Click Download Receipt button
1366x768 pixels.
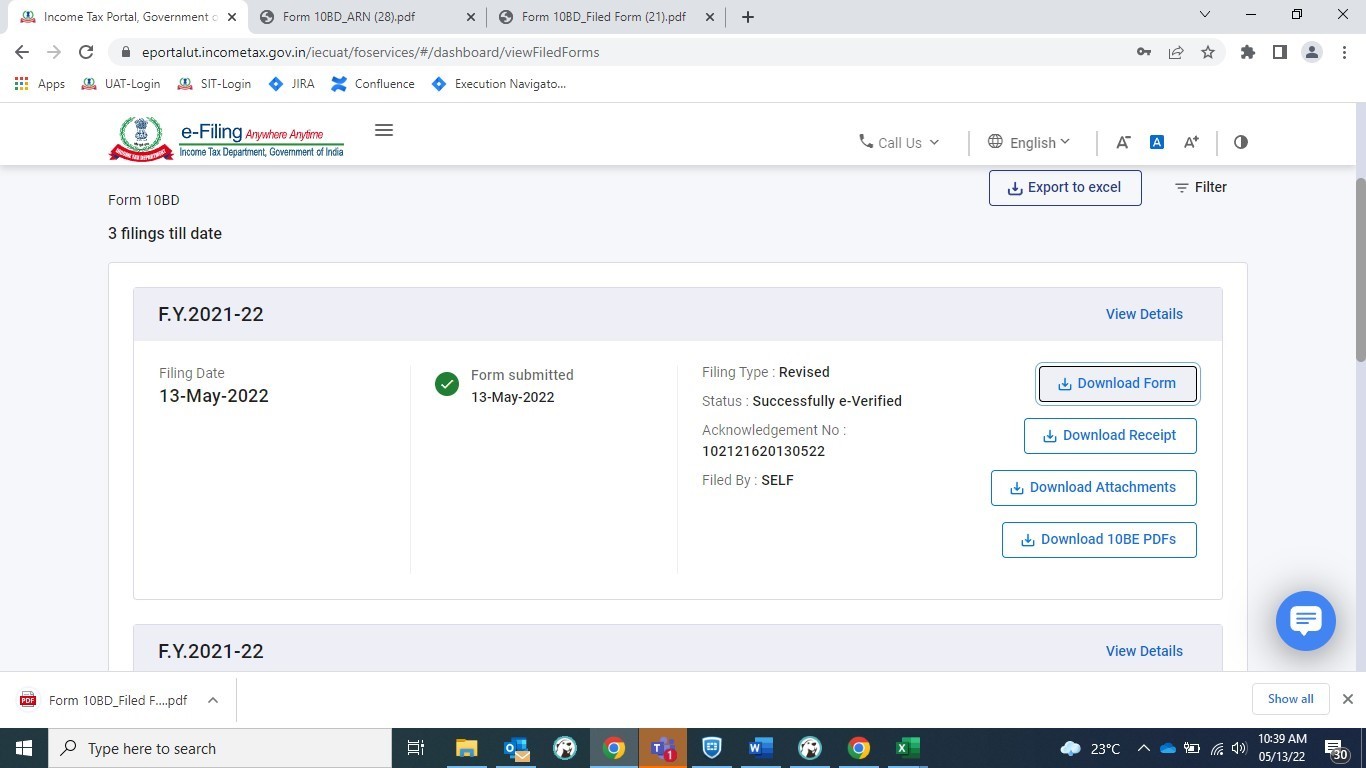point(1110,435)
